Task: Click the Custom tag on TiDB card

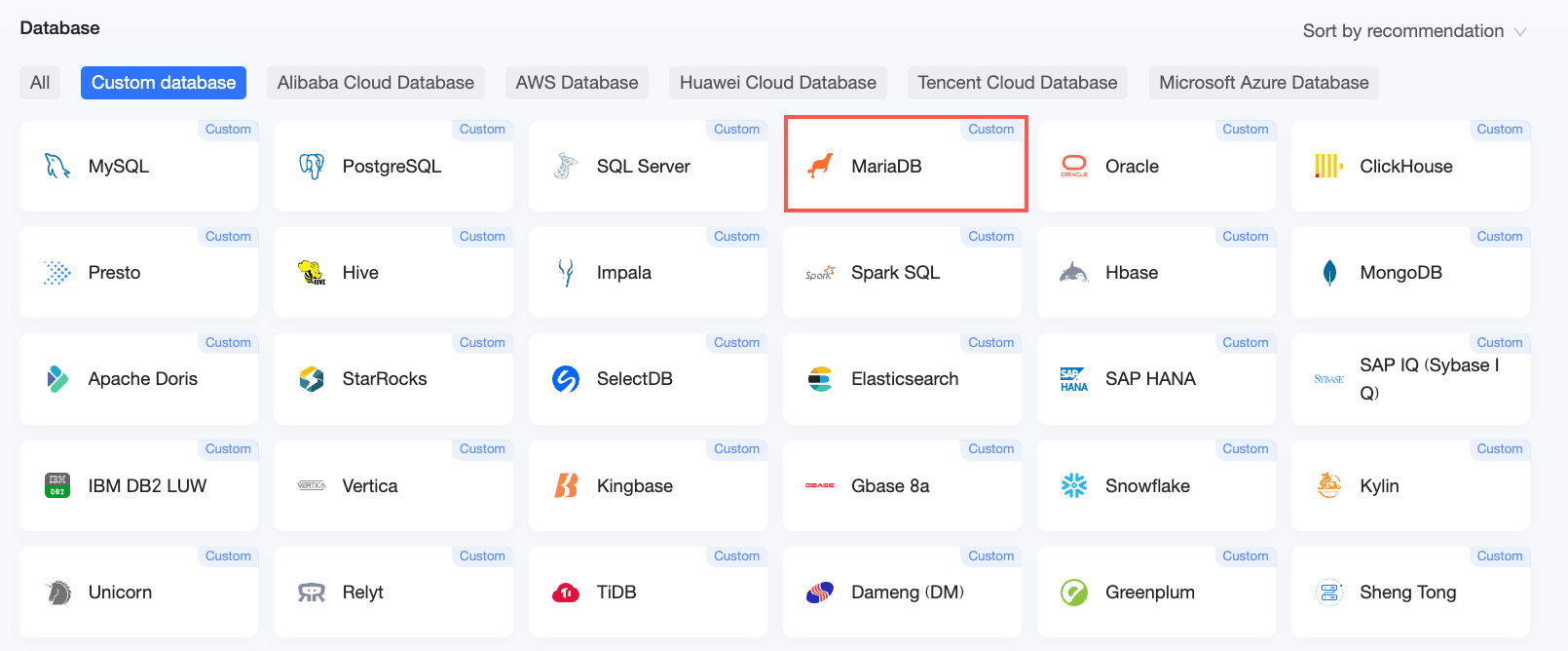Action: tap(736, 555)
